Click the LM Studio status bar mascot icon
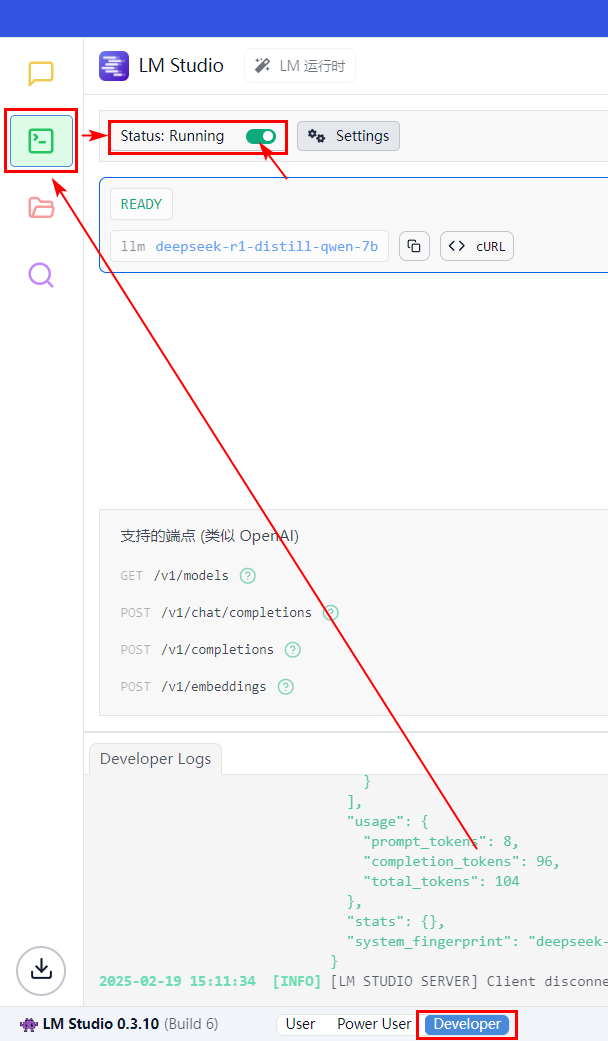608x1041 pixels. click(x=29, y=1024)
